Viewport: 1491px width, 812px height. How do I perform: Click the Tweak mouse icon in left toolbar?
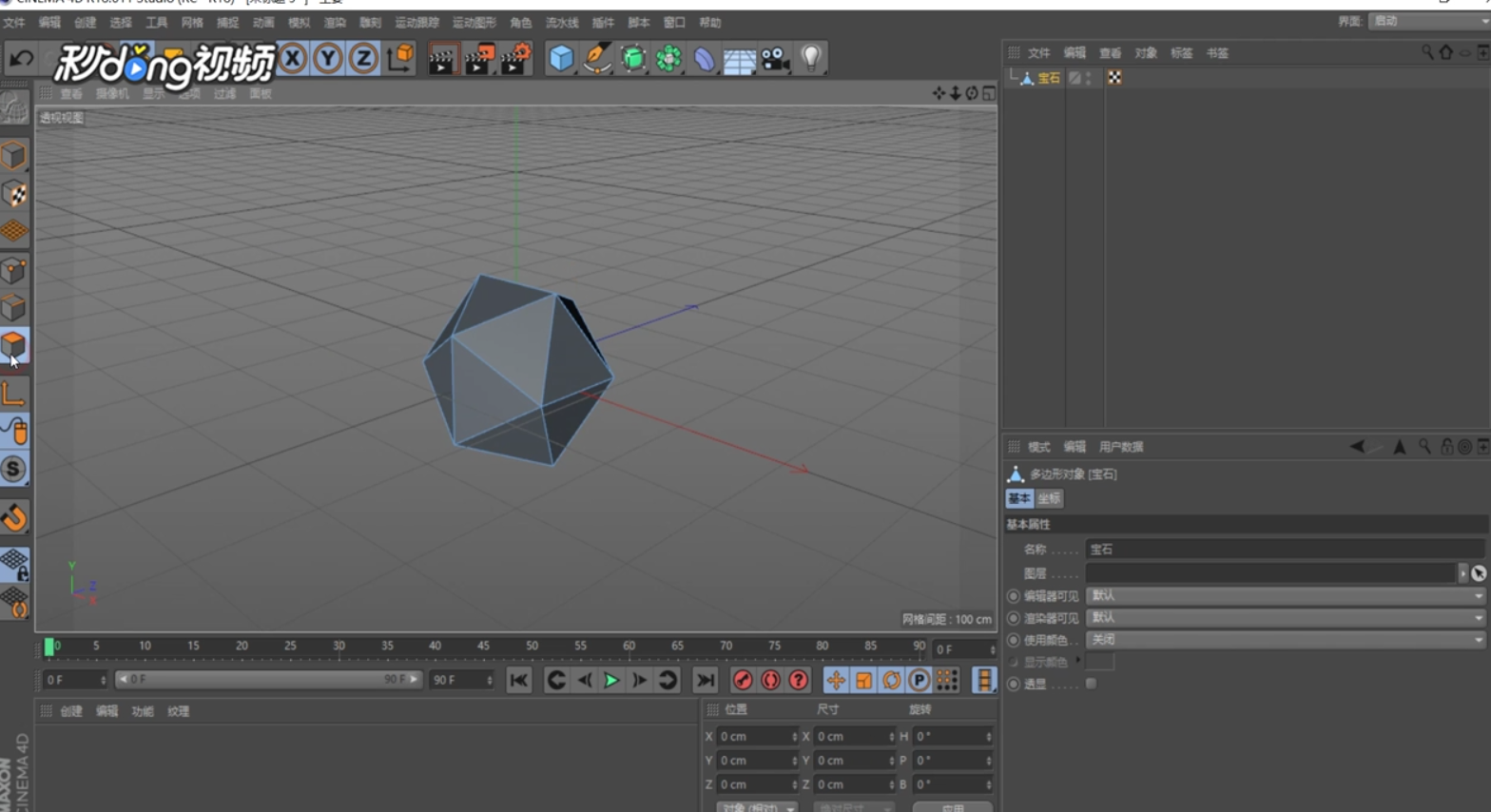click(14, 432)
